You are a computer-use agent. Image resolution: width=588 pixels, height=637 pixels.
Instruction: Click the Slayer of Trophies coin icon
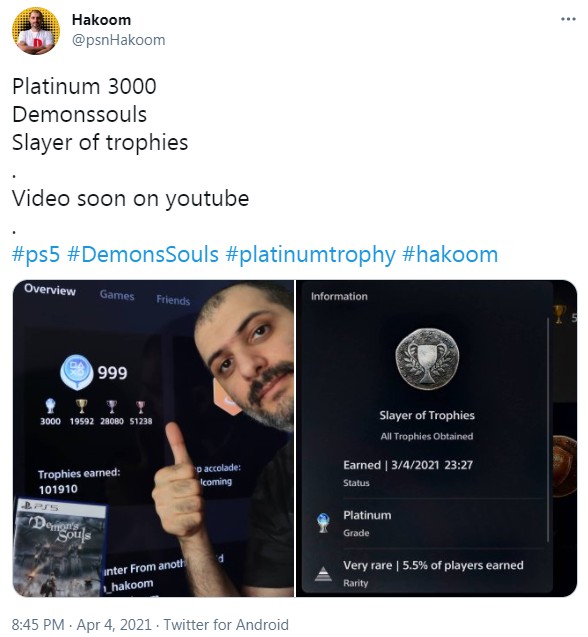pyautogui.click(x=427, y=359)
